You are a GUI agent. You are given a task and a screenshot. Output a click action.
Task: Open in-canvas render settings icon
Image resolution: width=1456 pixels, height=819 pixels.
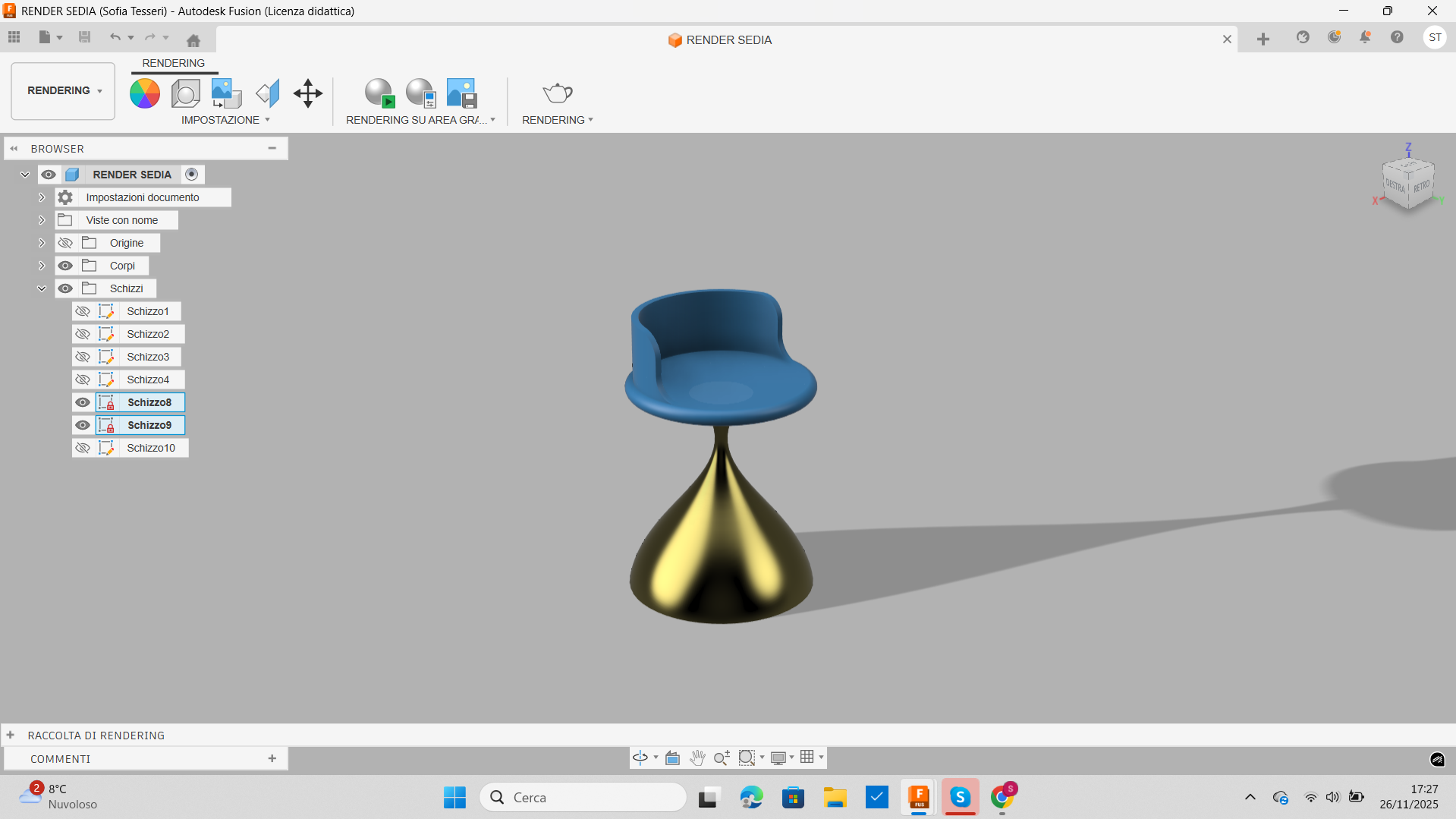coord(420,93)
